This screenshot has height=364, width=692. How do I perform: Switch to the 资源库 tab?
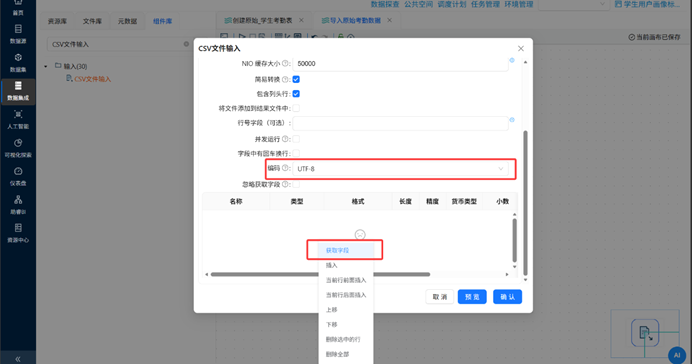click(x=57, y=21)
